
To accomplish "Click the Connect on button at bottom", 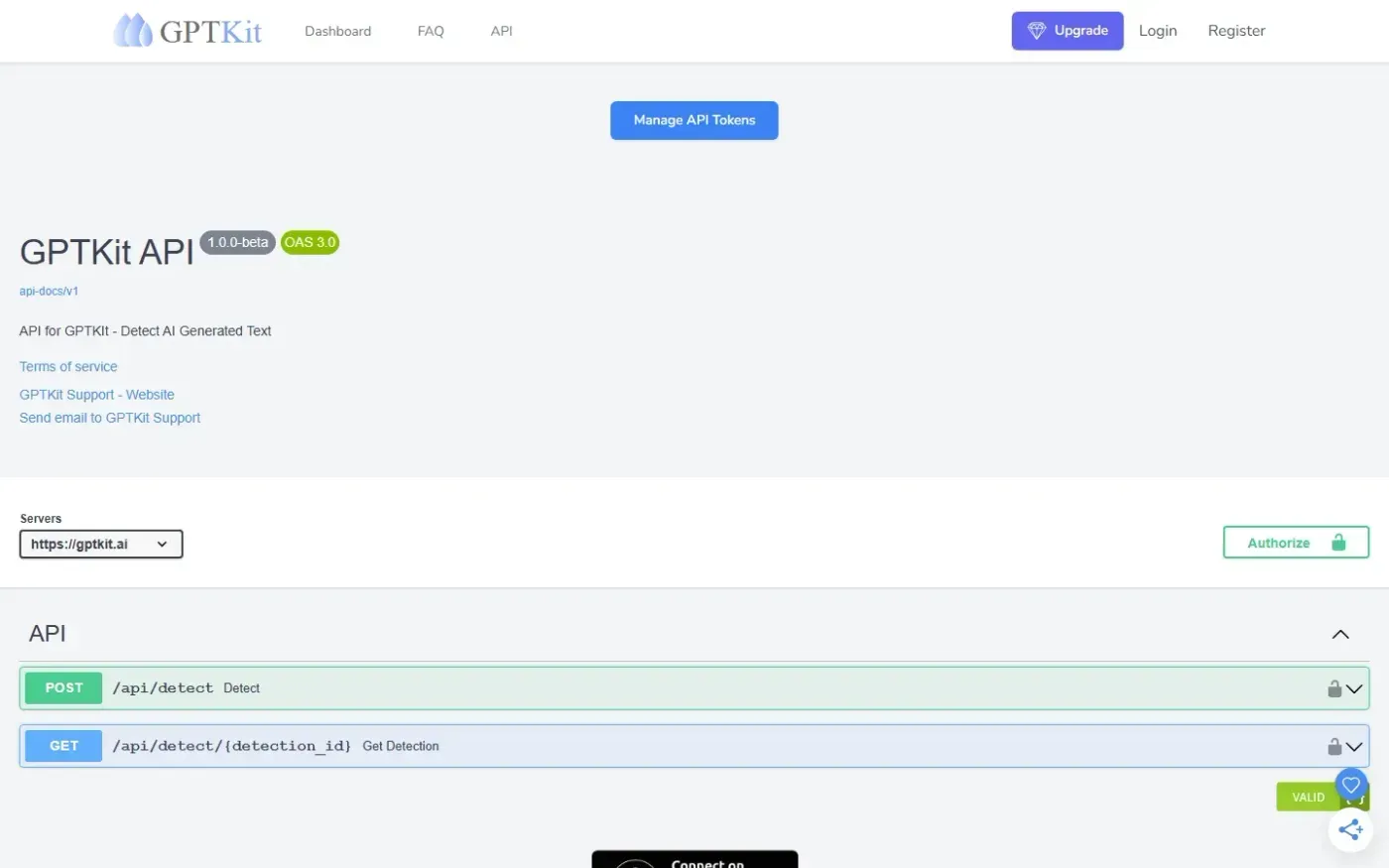I will click(x=694, y=859).
